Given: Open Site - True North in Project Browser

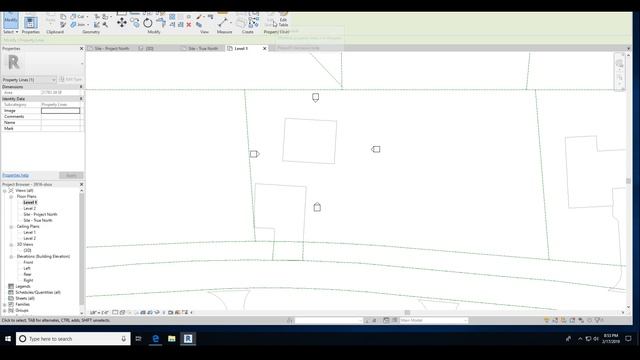Looking at the screenshot, I should (38, 220).
